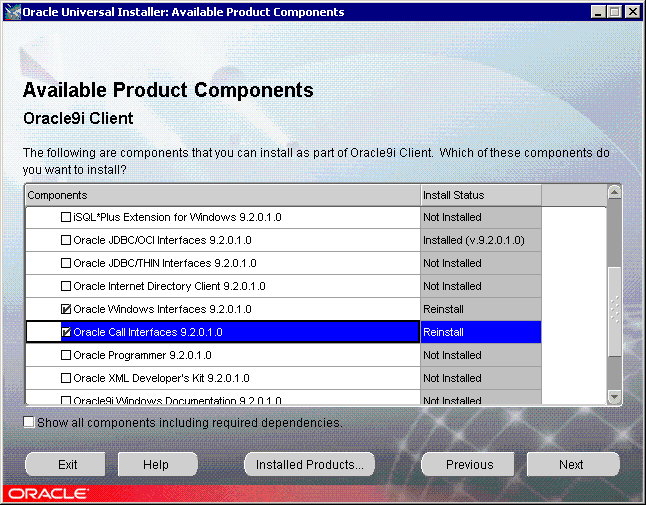Select the Oracle Programmer 9.2.0.1.0 row
The image size is (646, 505).
coord(240,355)
